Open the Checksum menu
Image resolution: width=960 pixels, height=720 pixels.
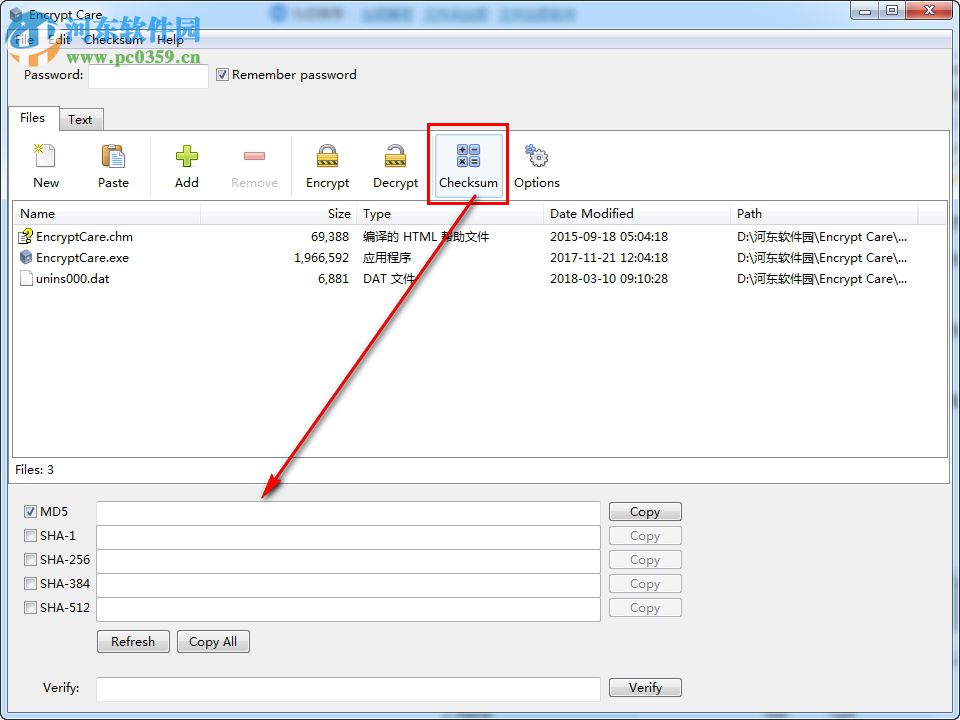pos(113,40)
